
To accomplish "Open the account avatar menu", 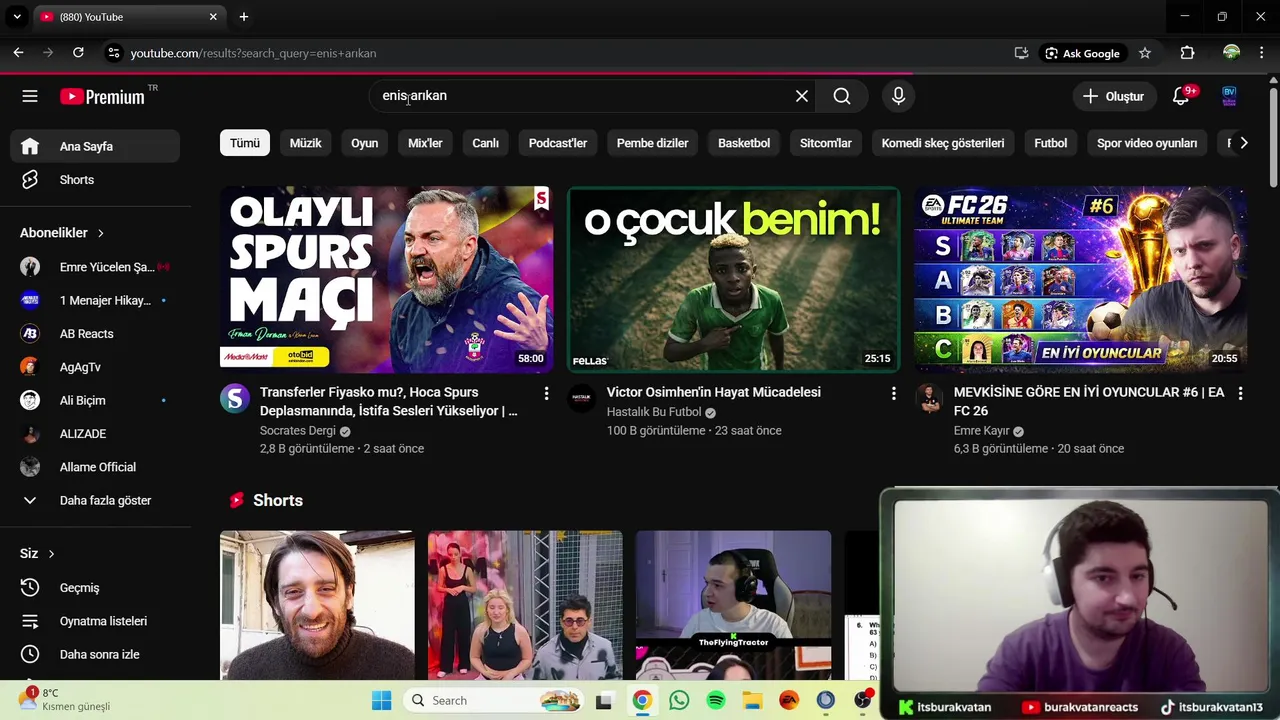I will coord(1229,96).
